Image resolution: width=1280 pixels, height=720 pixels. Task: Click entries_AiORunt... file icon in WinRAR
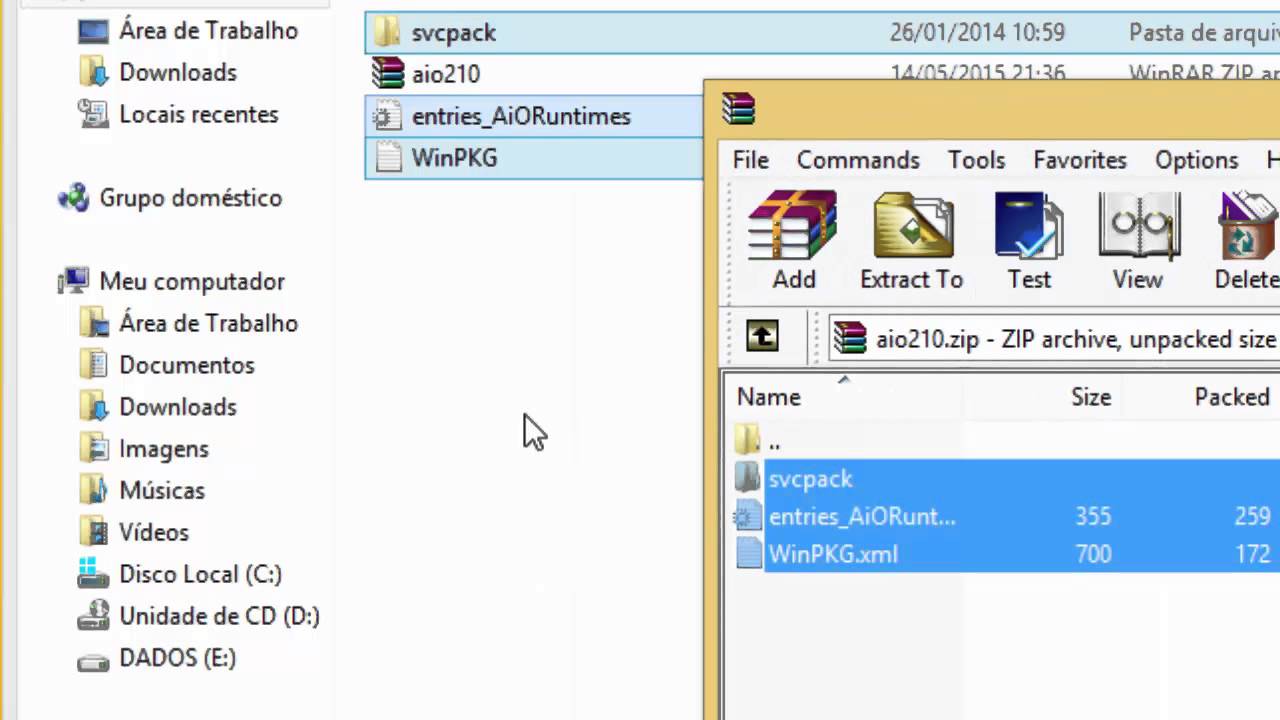[x=748, y=516]
